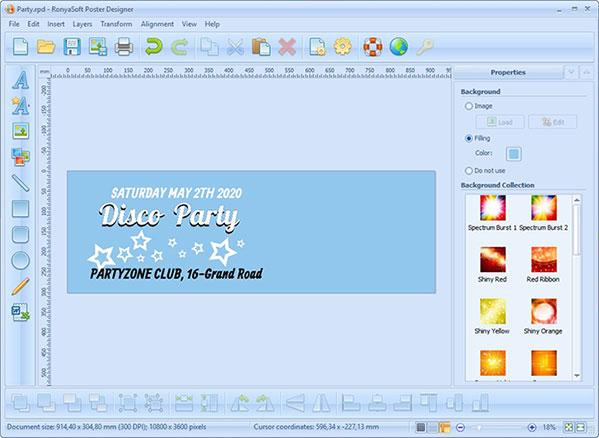Select the Disco Party text on canvas
Viewport: 599px width, 438px height.
click(x=170, y=216)
